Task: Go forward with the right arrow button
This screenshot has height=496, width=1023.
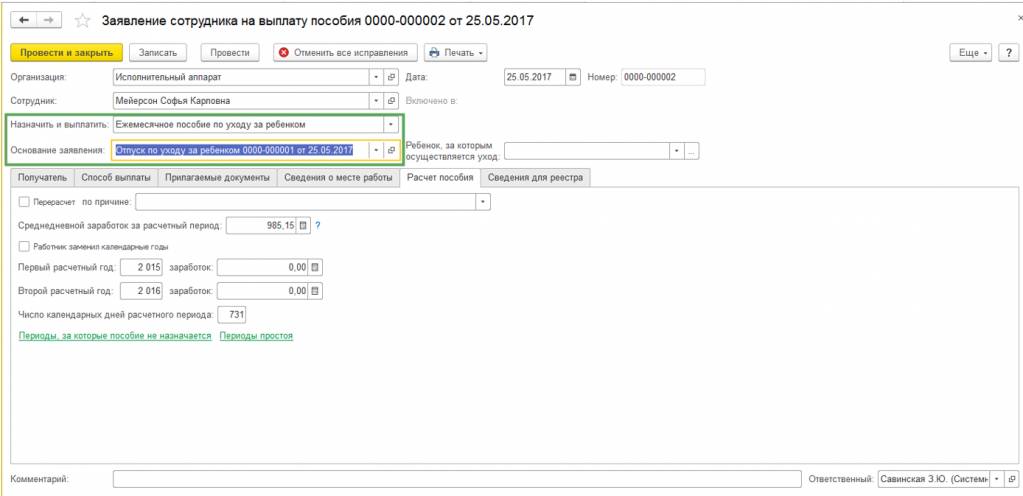Action: point(49,20)
